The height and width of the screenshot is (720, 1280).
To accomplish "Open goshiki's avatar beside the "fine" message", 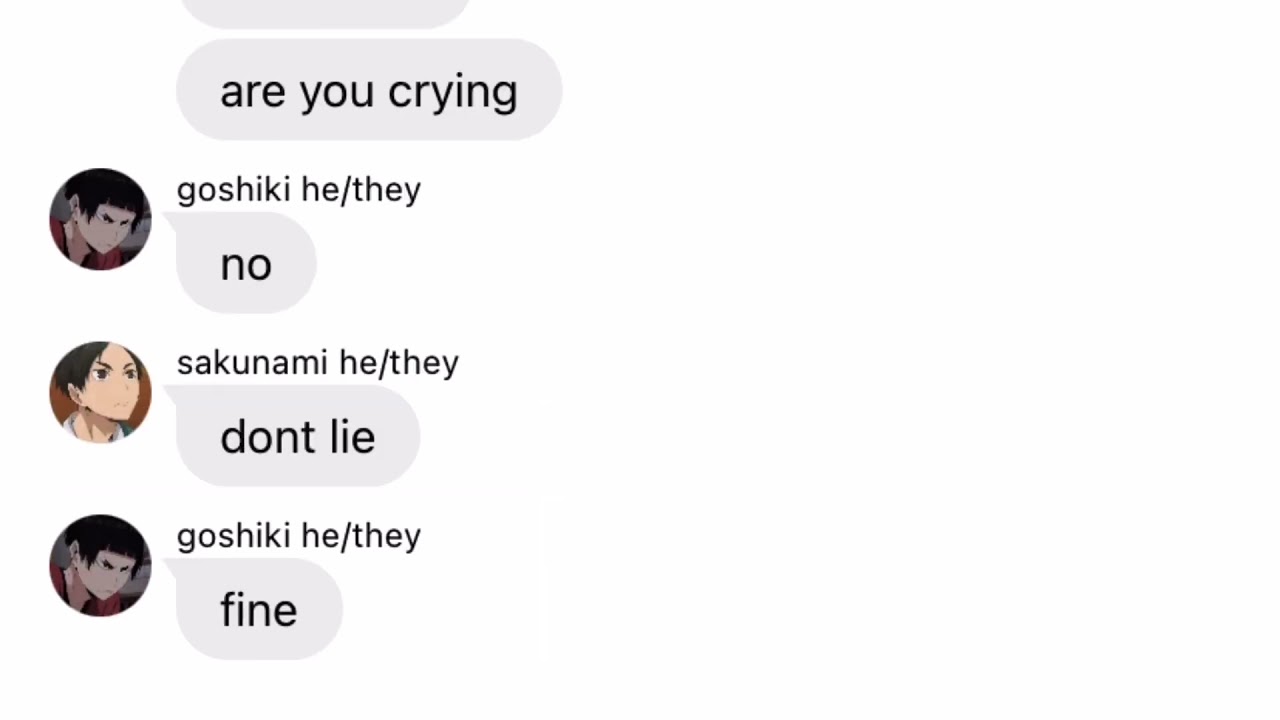I will coord(100,565).
